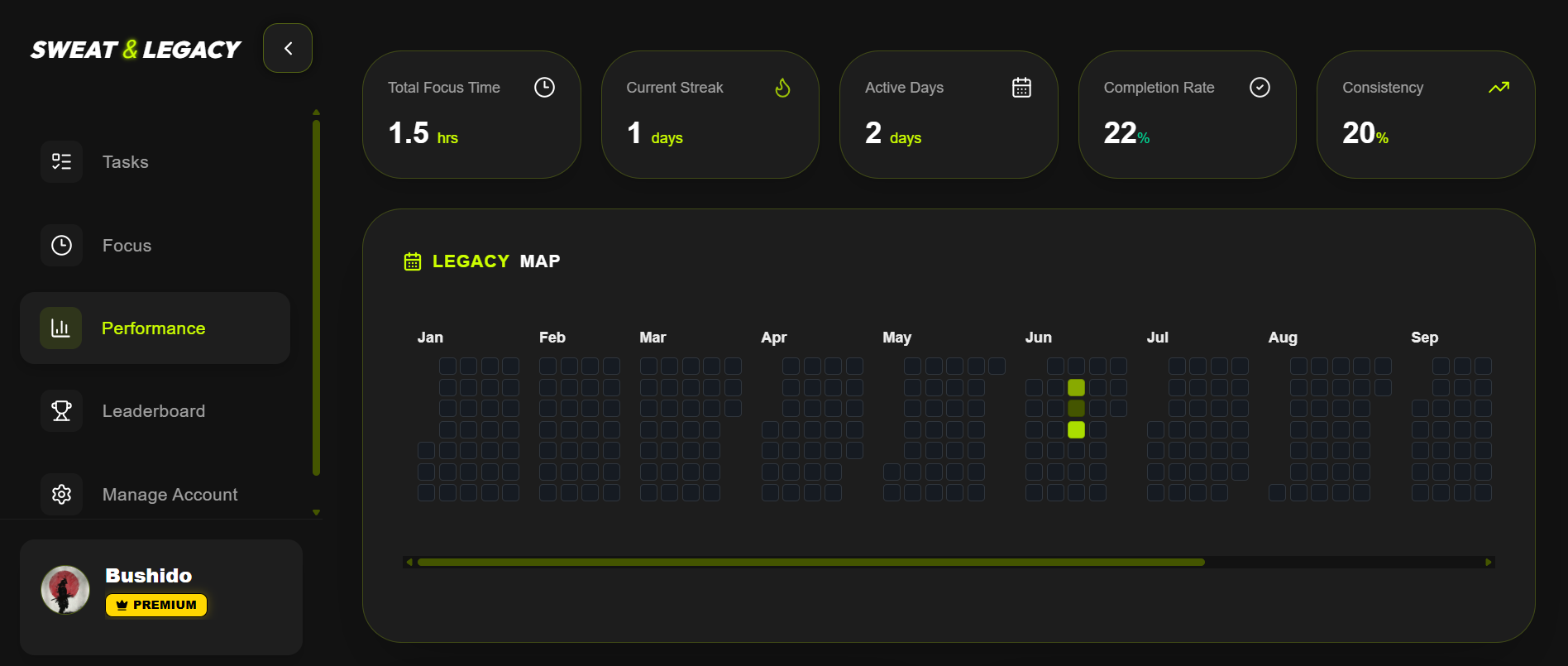Open the Leaderboard page
Screen dimensions: 1568x666
pyautogui.click(x=155, y=410)
